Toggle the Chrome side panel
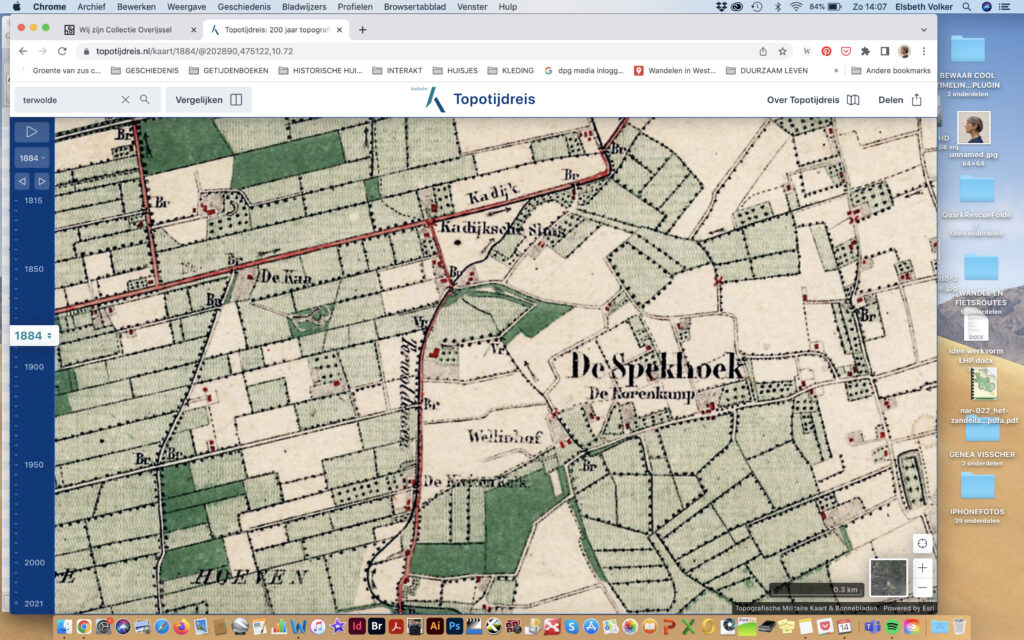Viewport: 1024px width, 640px height. point(884,51)
